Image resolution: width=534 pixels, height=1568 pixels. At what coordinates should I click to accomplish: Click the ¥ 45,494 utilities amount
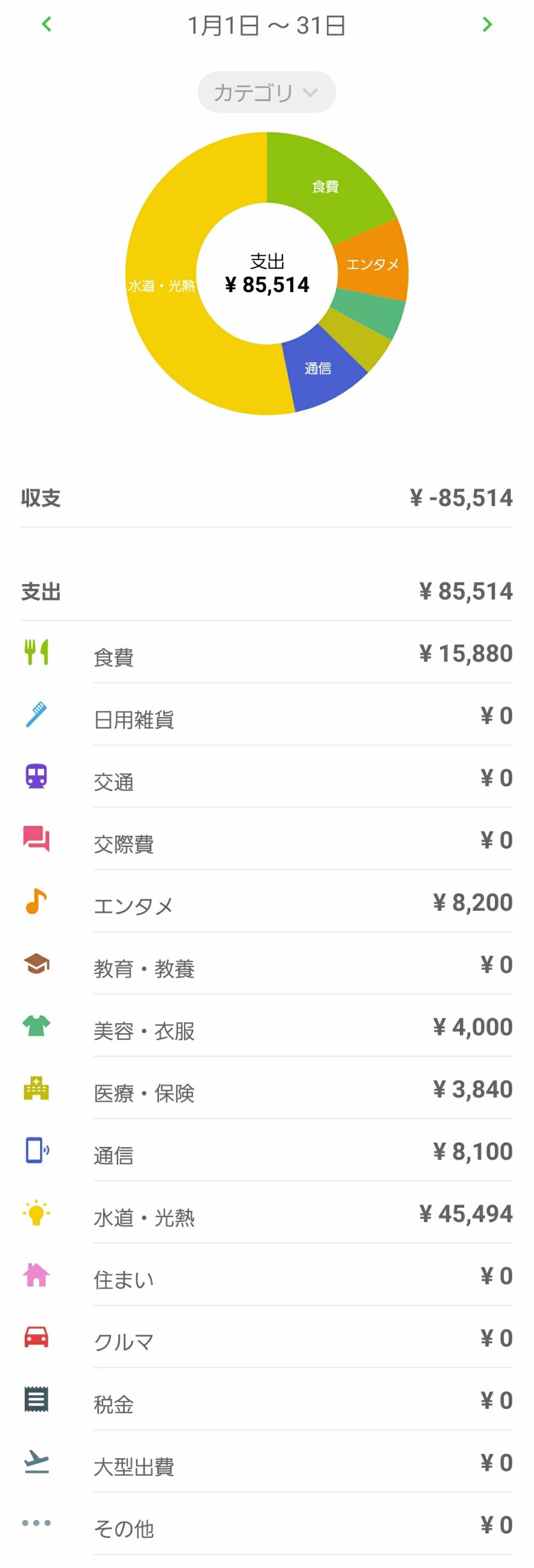pos(465,1213)
